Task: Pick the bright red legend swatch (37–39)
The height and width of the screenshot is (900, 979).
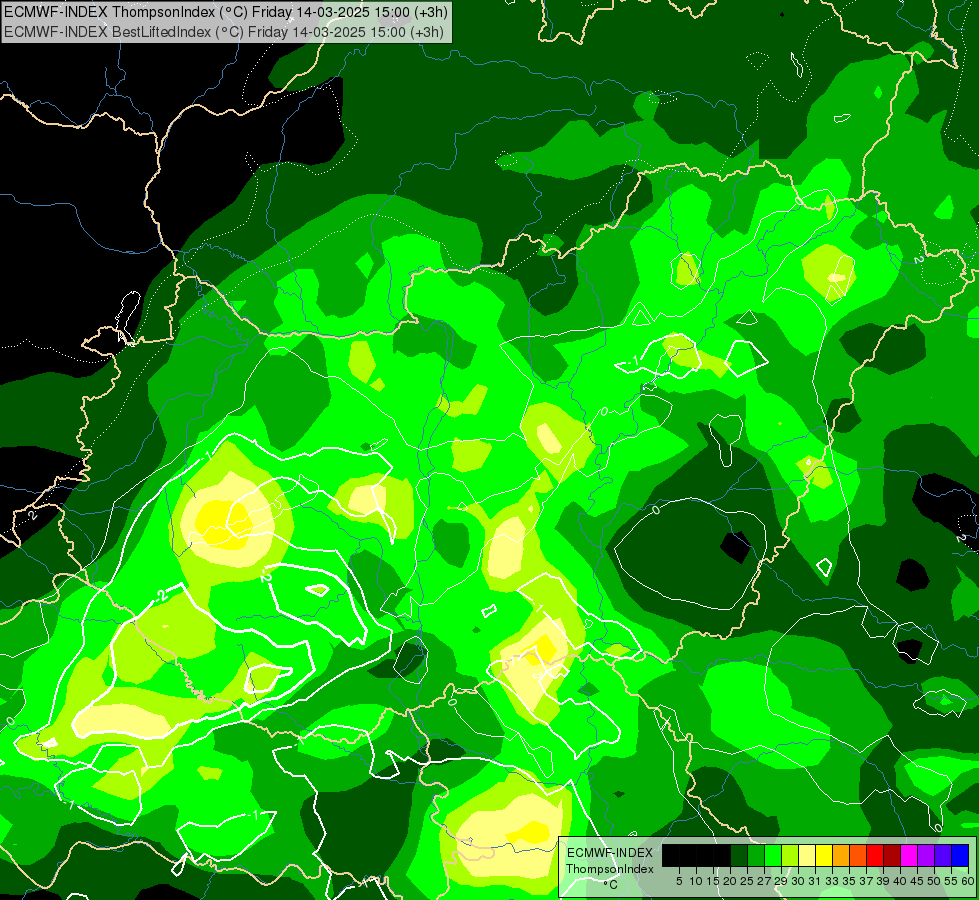Action: pos(875,856)
